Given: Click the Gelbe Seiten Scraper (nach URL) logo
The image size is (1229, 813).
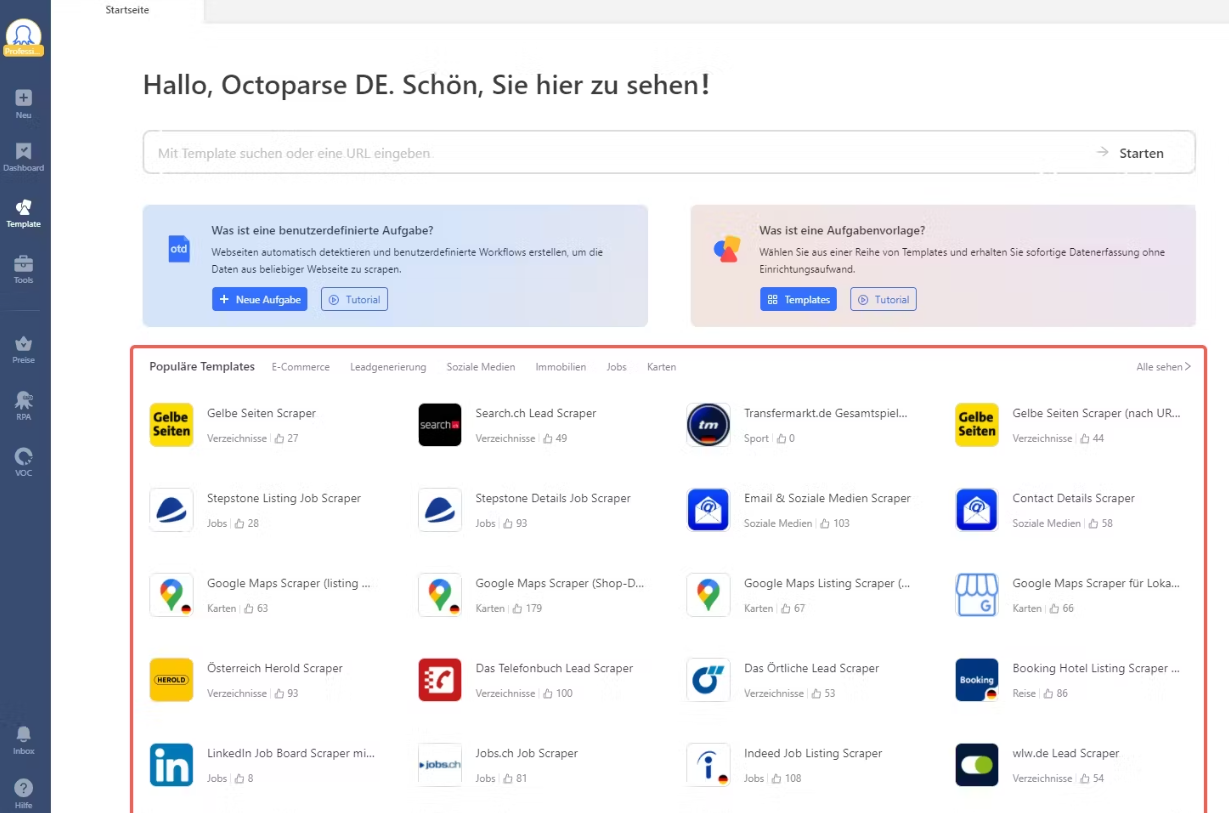Looking at the screenshot, I should (977, 425).
